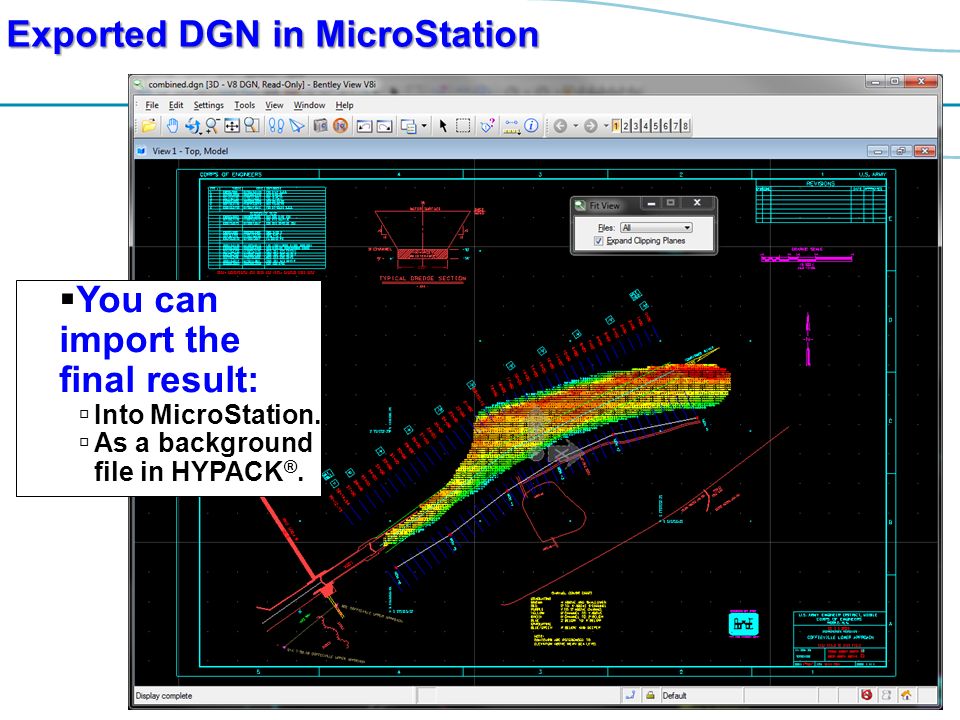
Task: Toggle view 3 in view toggles
Action: point(636,126)
